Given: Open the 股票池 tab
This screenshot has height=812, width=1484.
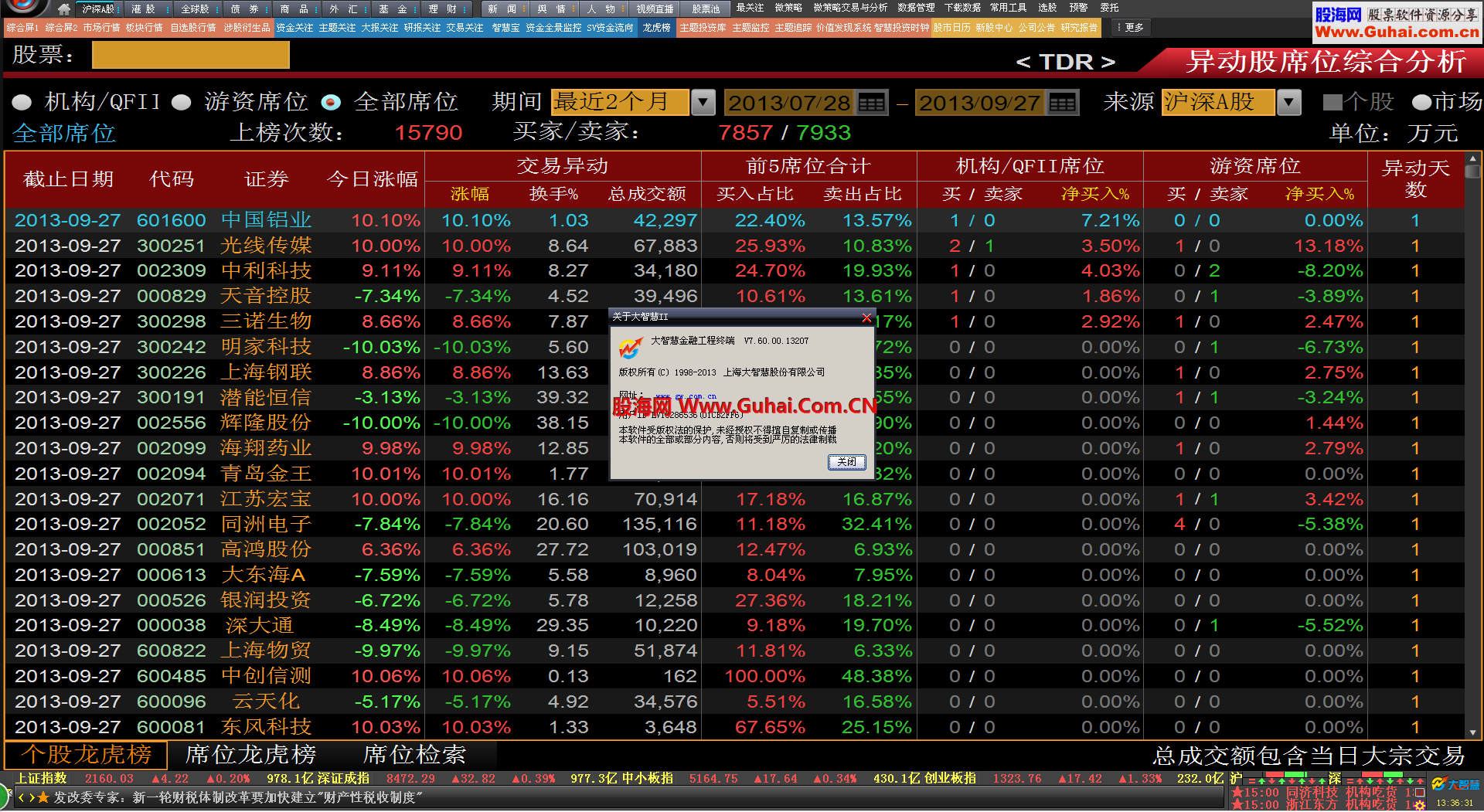Looking at the screenshot, I should [x=705, y=9].
